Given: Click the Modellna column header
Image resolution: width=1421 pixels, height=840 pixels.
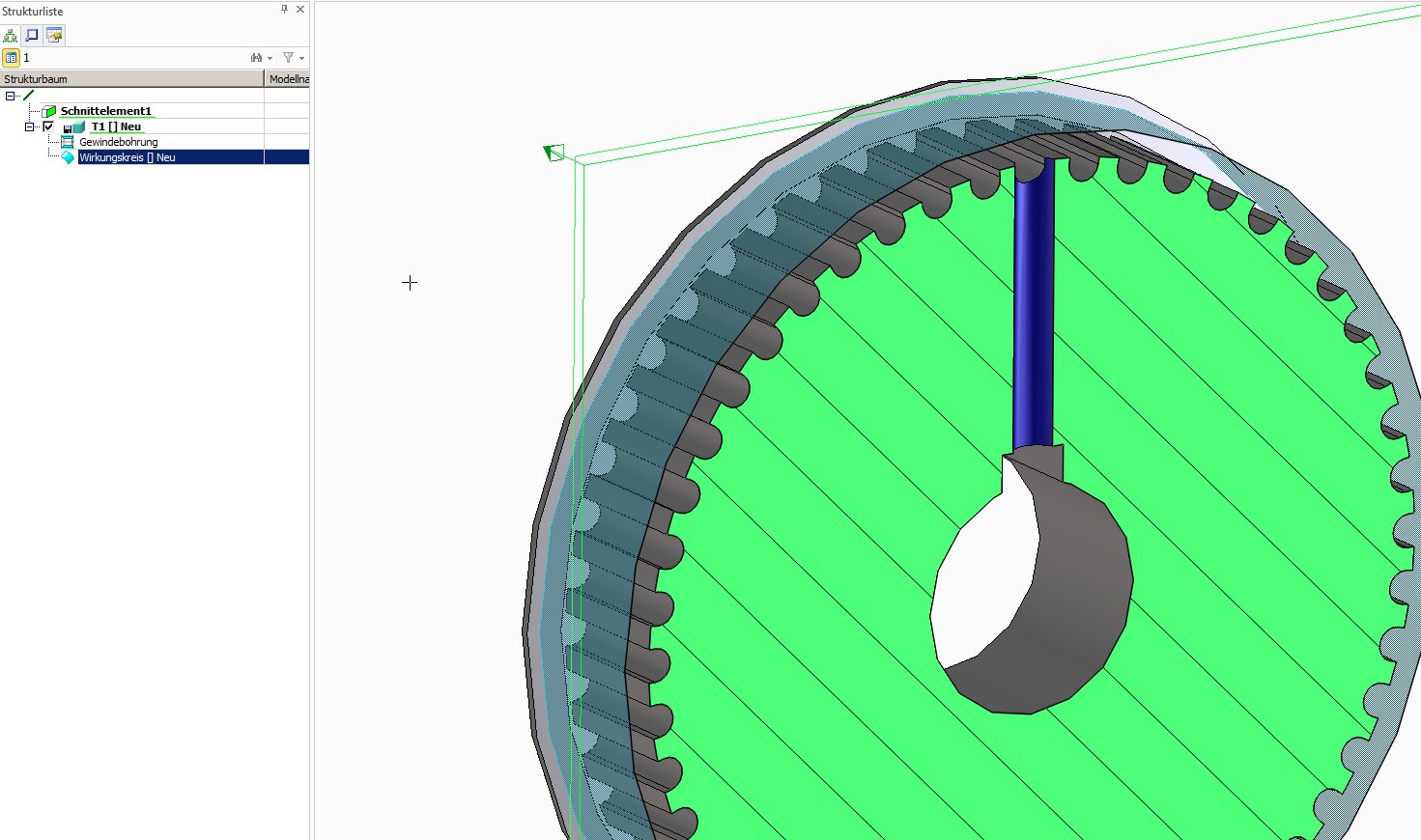Looking at the screenshot, I should pyautogui.click(x=288, y=79).
